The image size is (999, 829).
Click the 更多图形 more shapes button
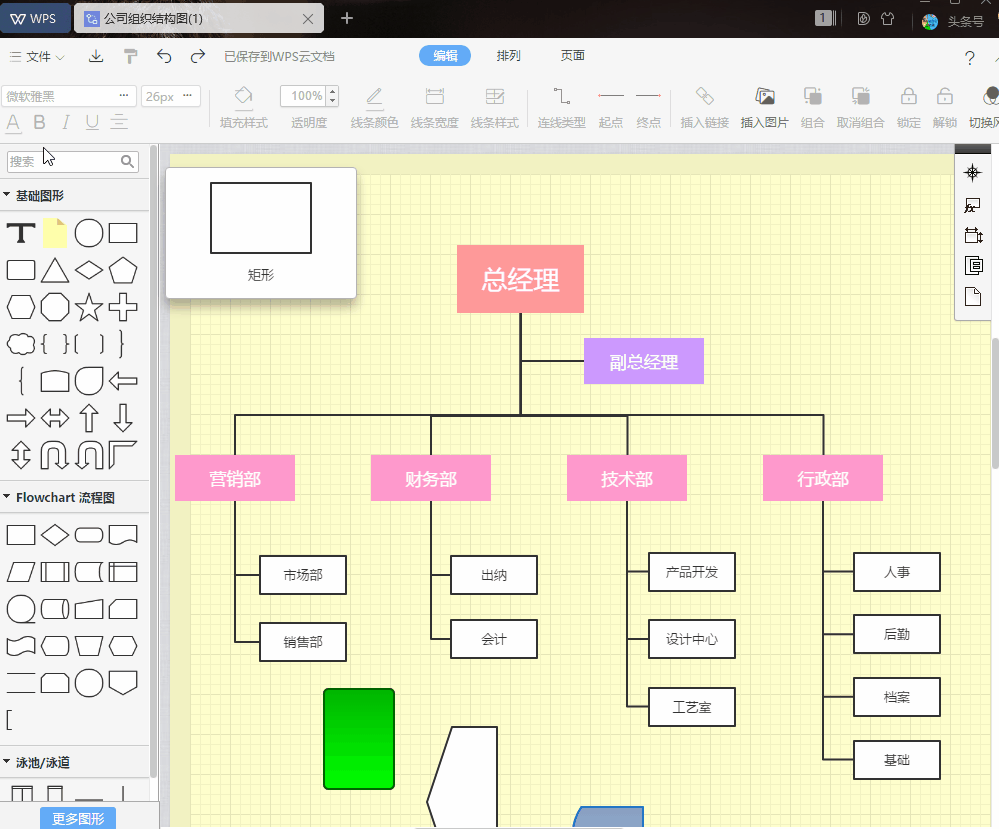[77, 817]
